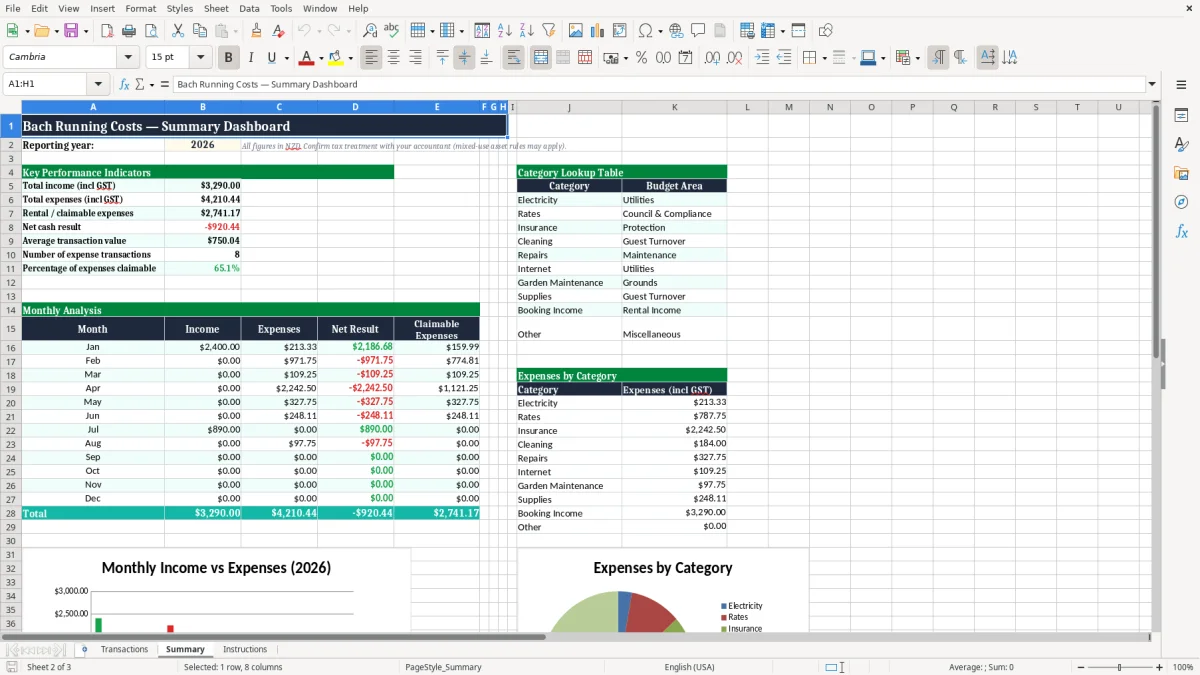This screenshot has width=1200, height=675.
Task: Click English (USA) language in status bar
Action: coord(690,667)
